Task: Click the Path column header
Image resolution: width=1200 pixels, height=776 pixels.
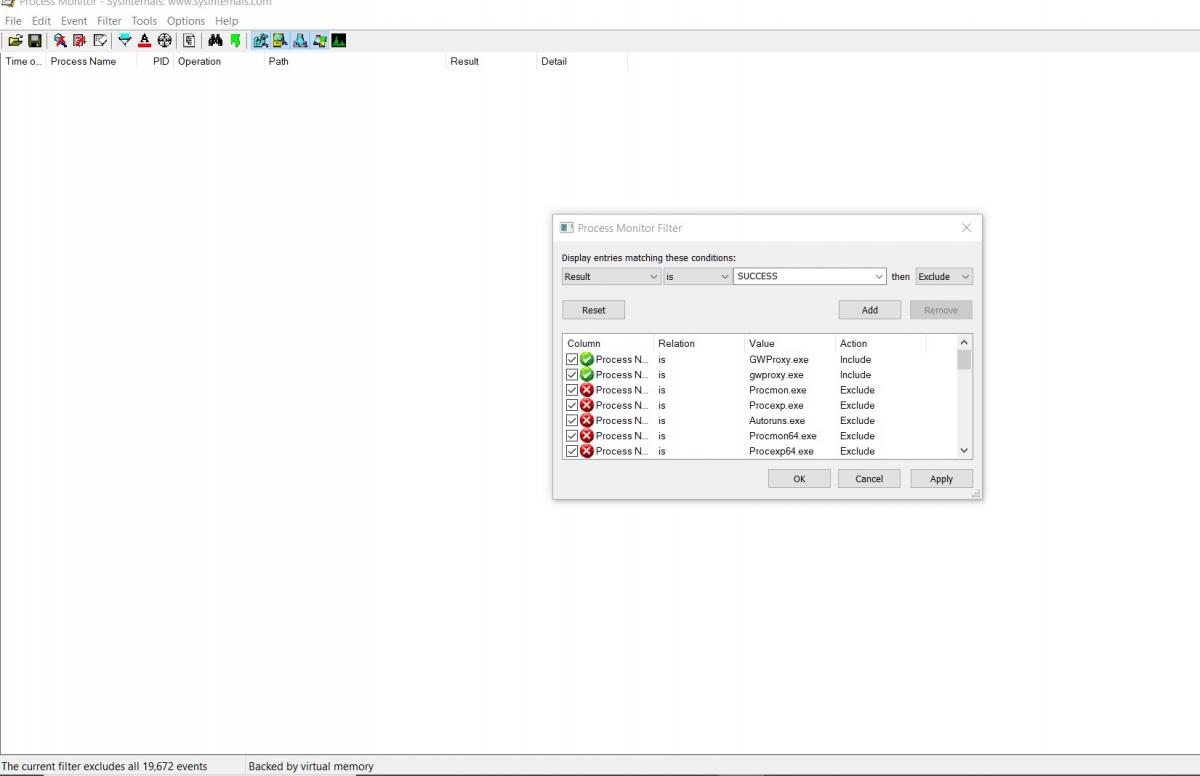Action: 355,62
